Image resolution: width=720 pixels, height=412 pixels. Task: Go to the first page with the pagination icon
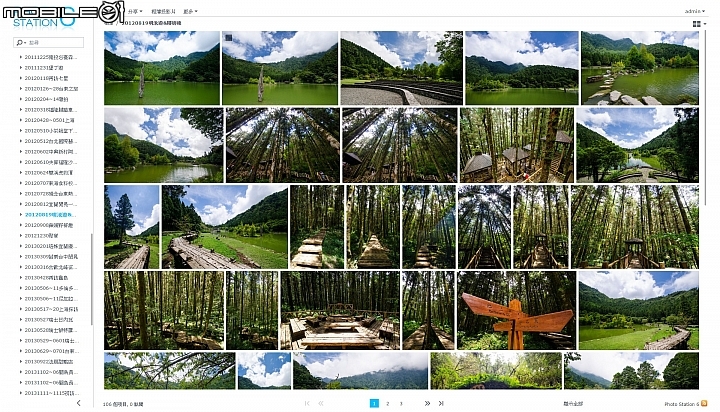[307, 403]
